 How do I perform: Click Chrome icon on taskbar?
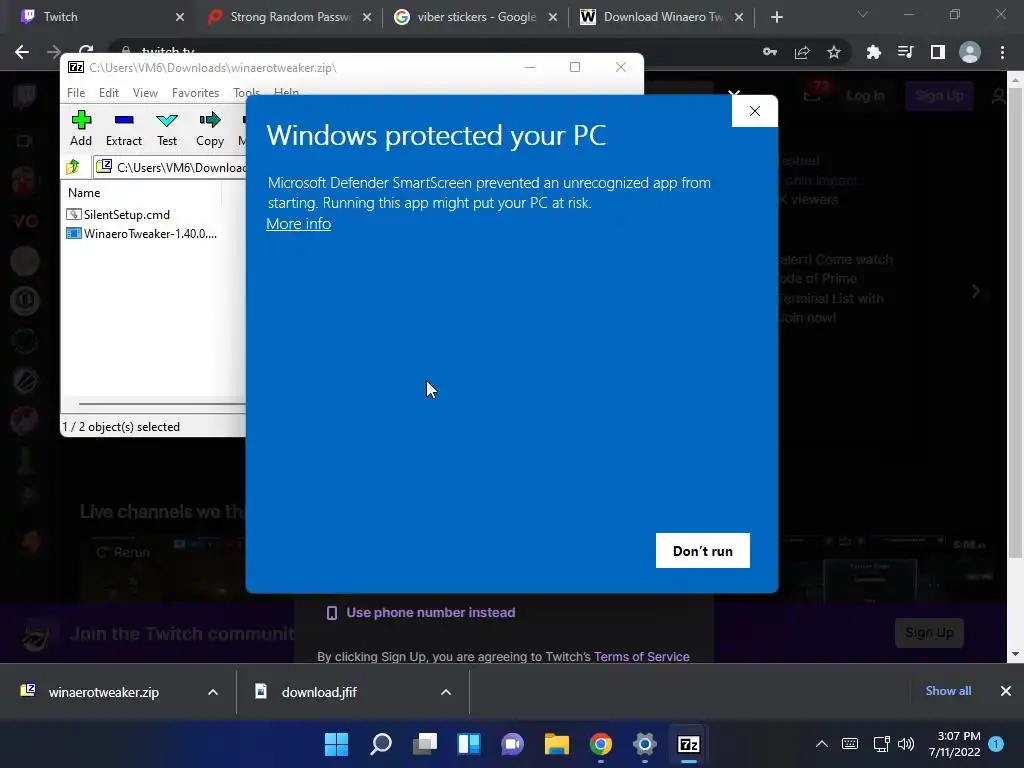tap(601, 744)
